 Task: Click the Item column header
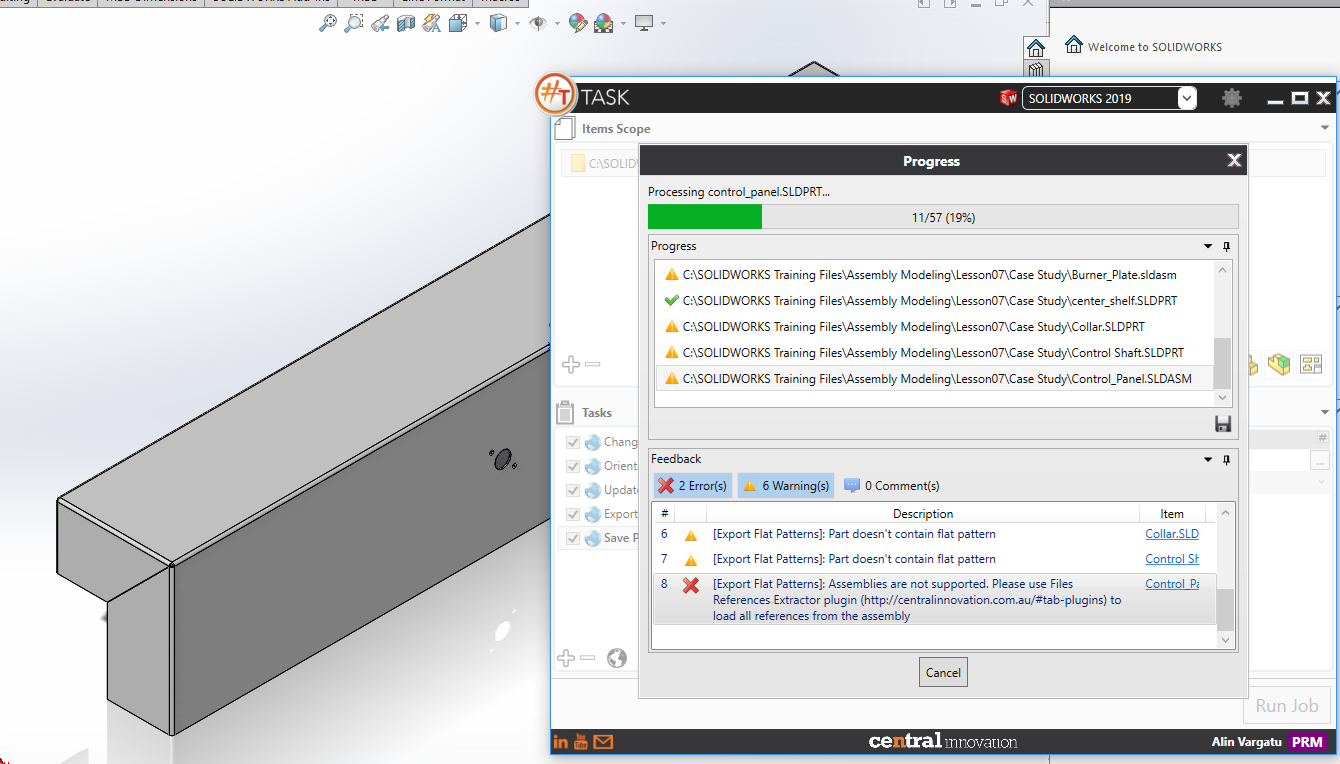tap(1172, 514)
